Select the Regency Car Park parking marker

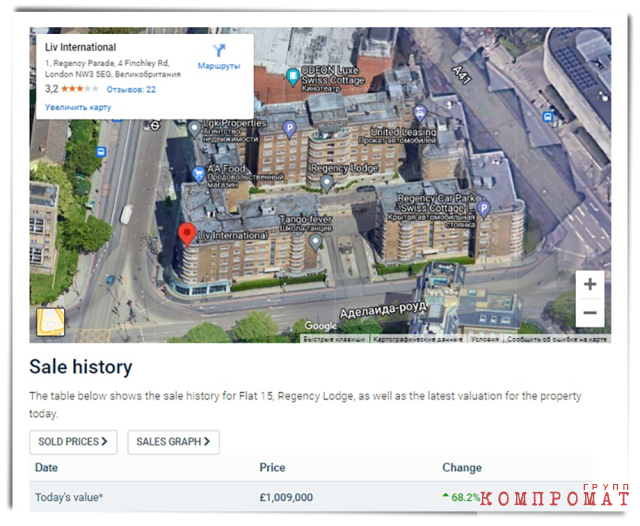pos(484,209)
